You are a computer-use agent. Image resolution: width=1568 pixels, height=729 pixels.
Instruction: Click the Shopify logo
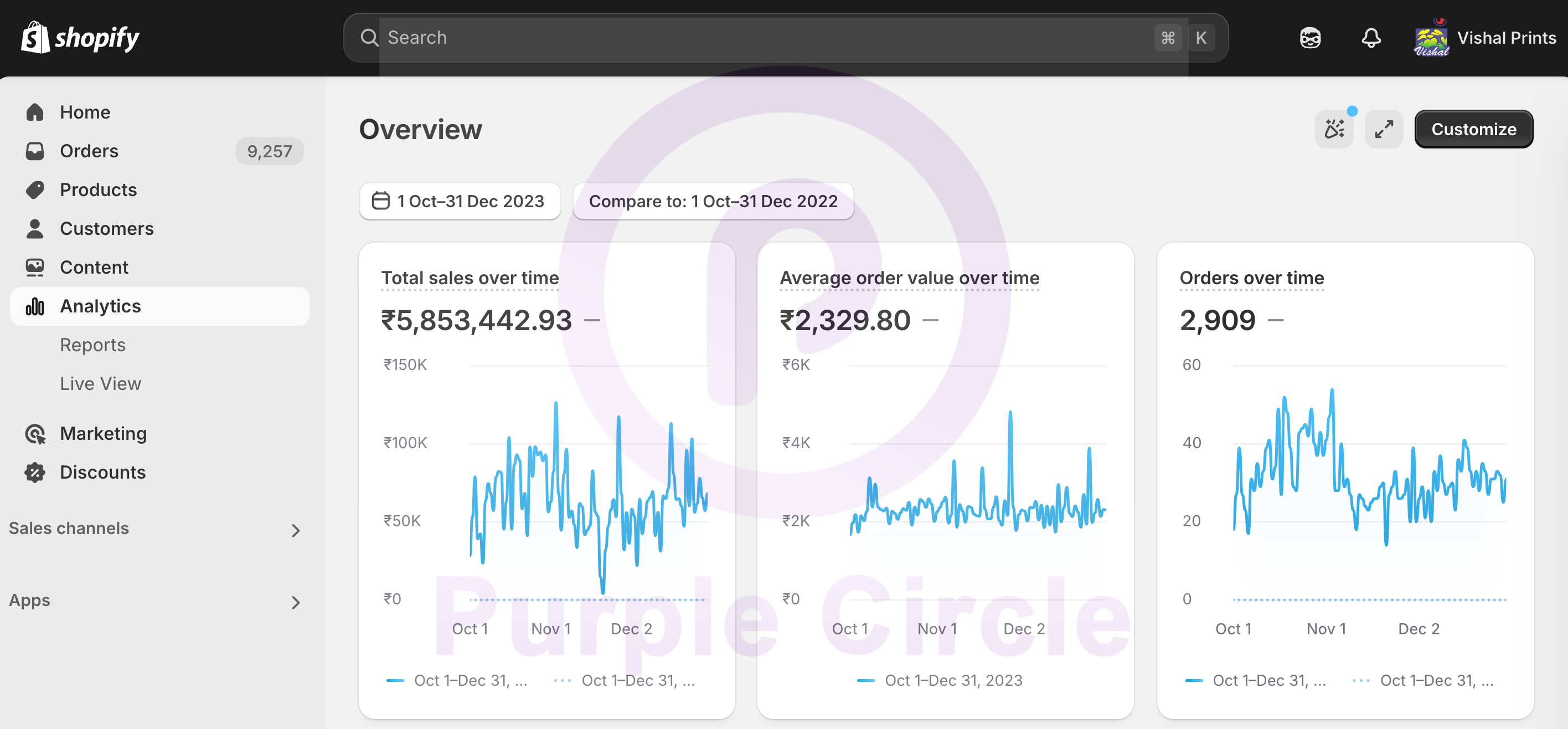click(80, 38)
